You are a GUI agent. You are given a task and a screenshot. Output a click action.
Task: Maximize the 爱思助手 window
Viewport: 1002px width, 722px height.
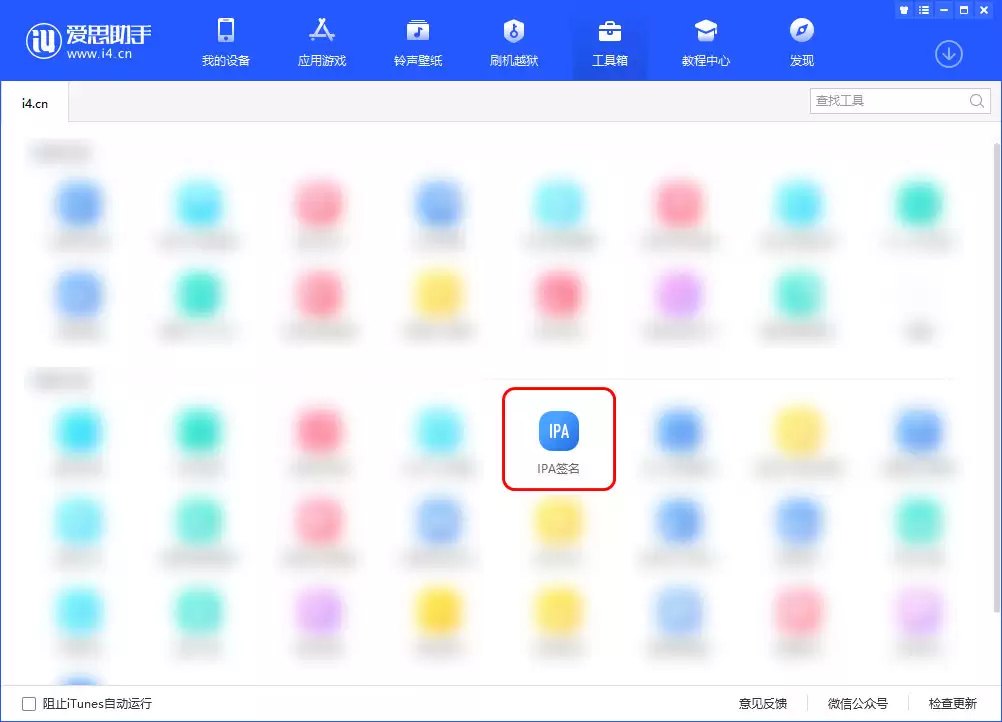[x=964, y=10]
